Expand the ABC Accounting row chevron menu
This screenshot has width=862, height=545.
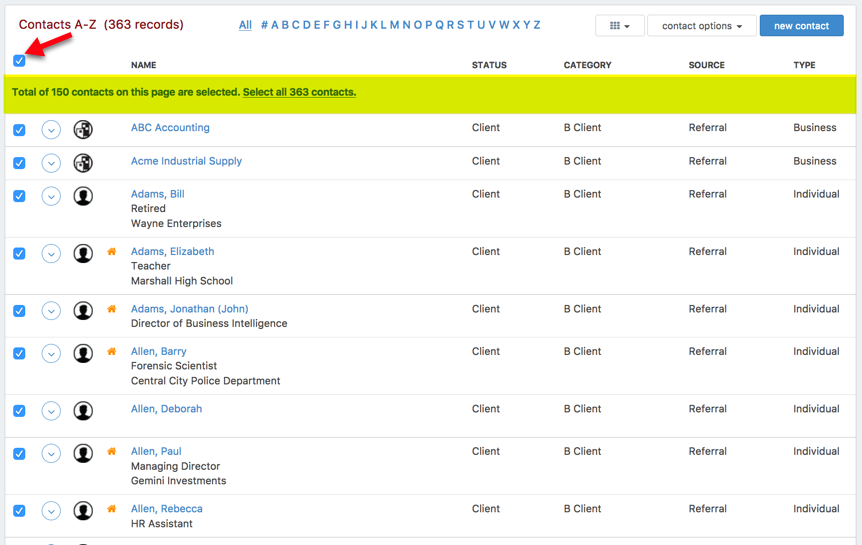51,130
